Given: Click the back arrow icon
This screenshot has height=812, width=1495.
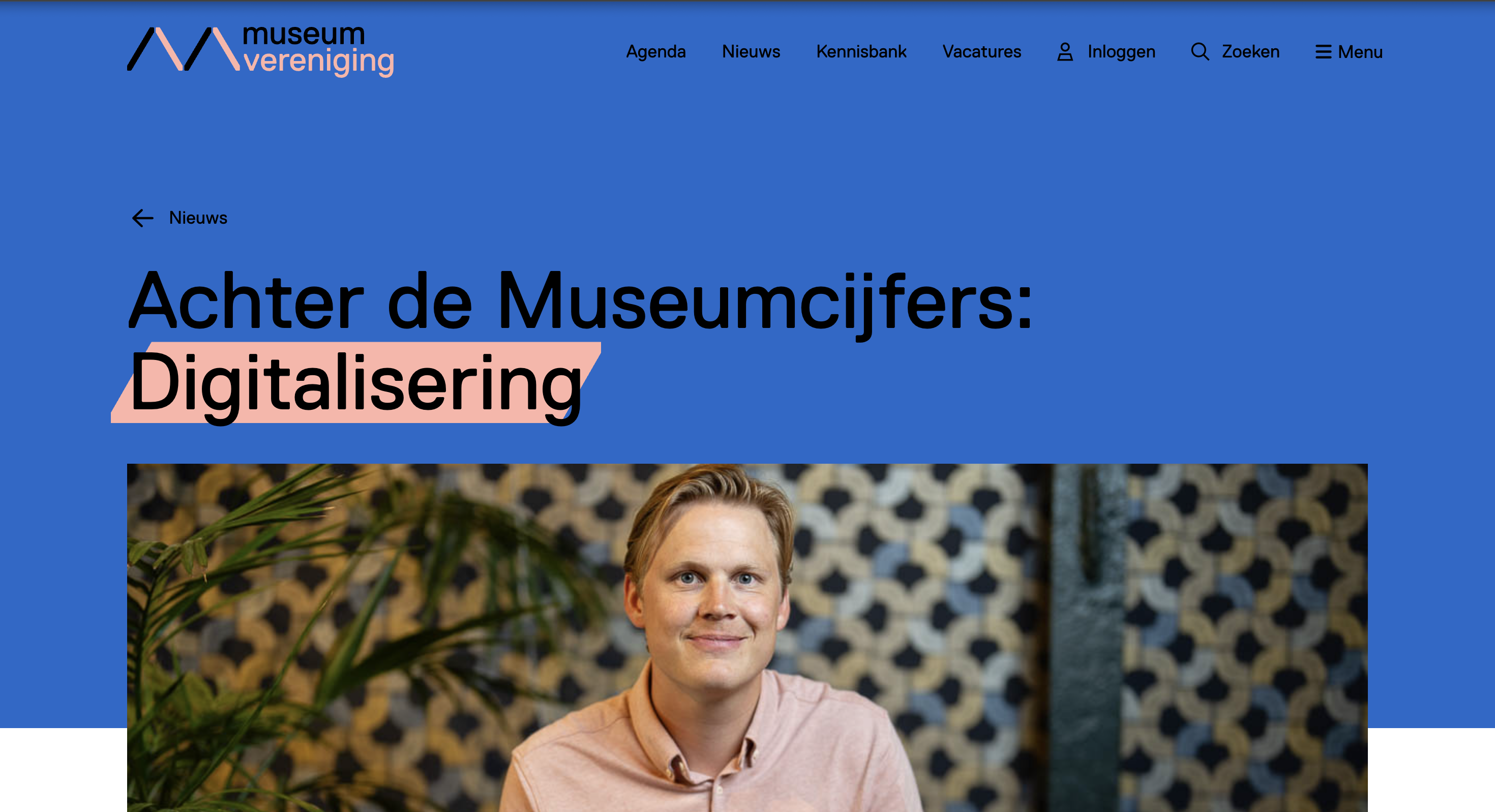Looking at the screenshot, I should (x=143, y=218).
